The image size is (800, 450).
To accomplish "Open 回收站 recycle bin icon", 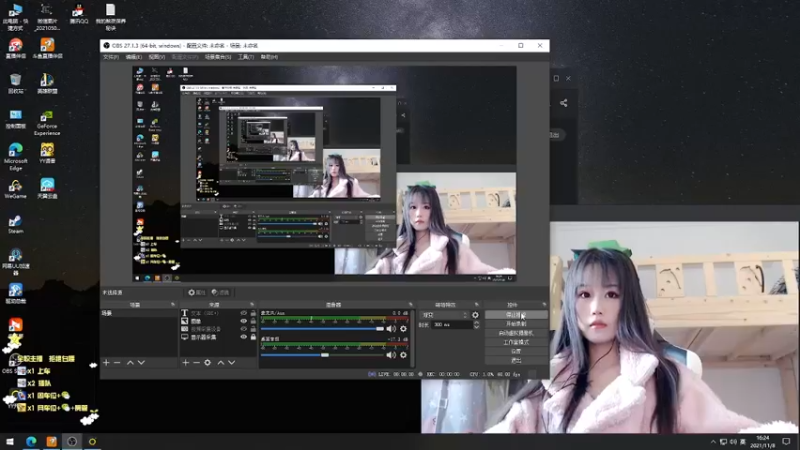I will [15, 84].
